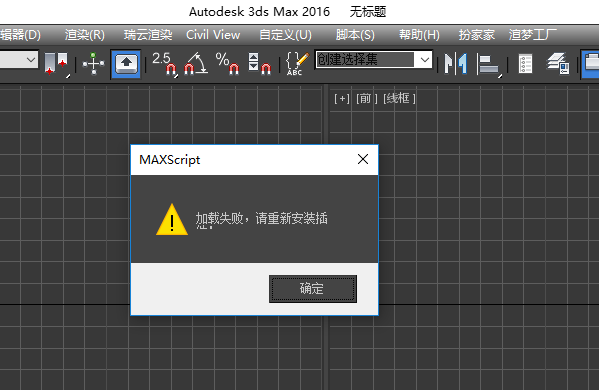
Task: Click the Select and Manipulate icon
Action: coord(93,64)
